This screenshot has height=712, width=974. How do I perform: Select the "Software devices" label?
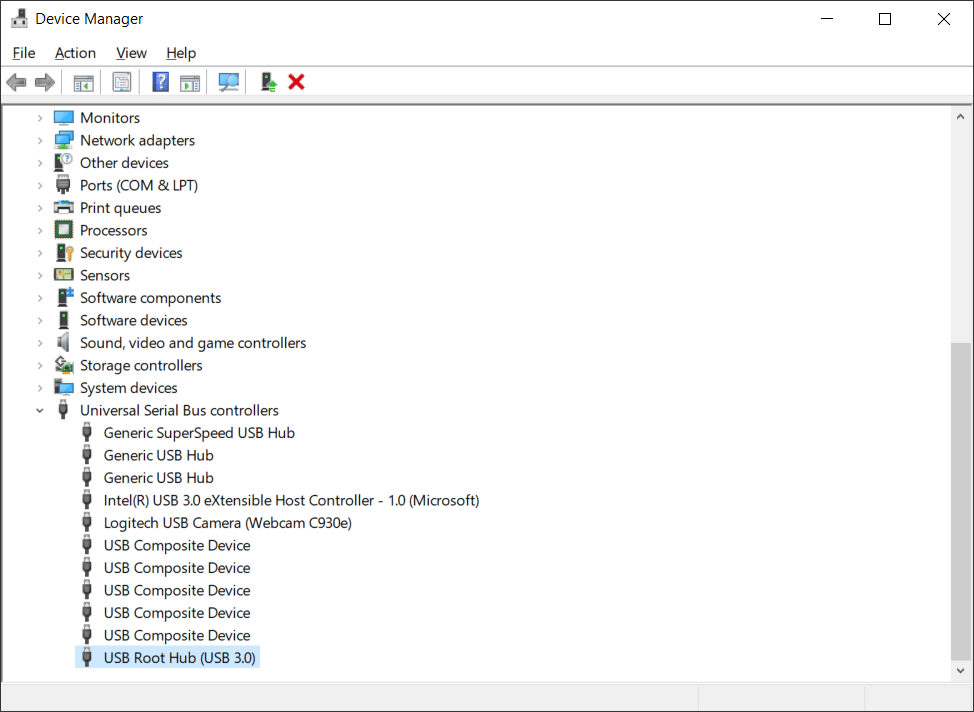coord(134,321)
